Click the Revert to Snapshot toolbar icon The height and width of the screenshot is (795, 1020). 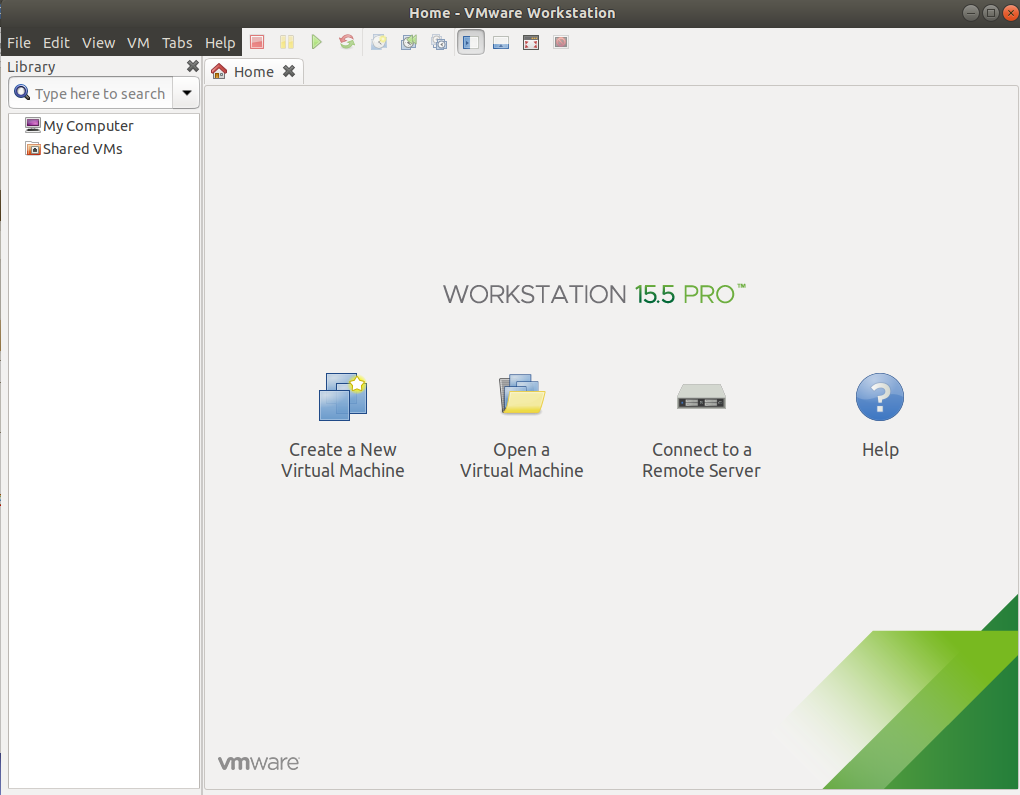coord(409,42)
